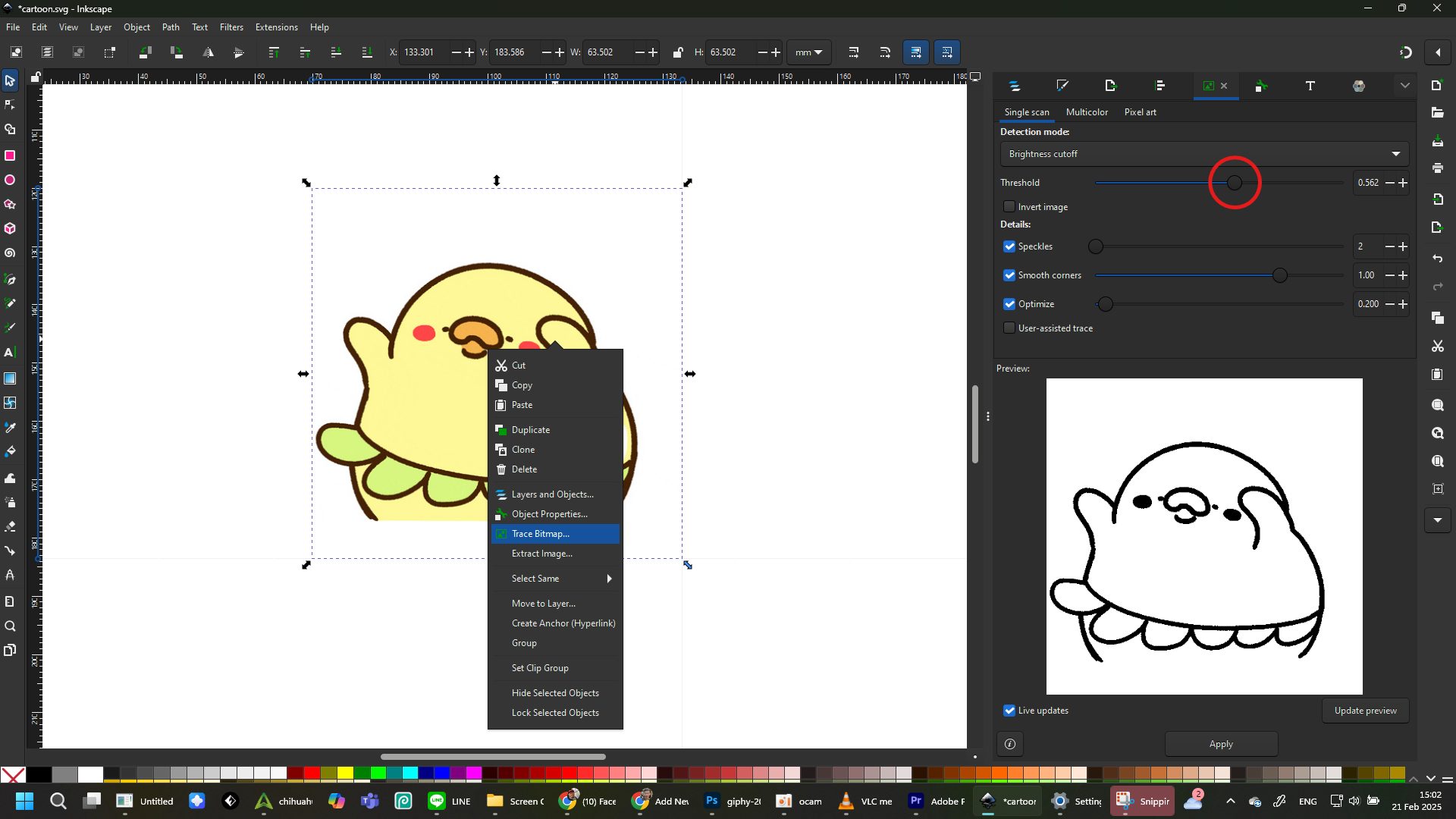Select the Ellipse tool
Image resolution: width=1456 pixels, height=819 pixels.
[10, 180]
